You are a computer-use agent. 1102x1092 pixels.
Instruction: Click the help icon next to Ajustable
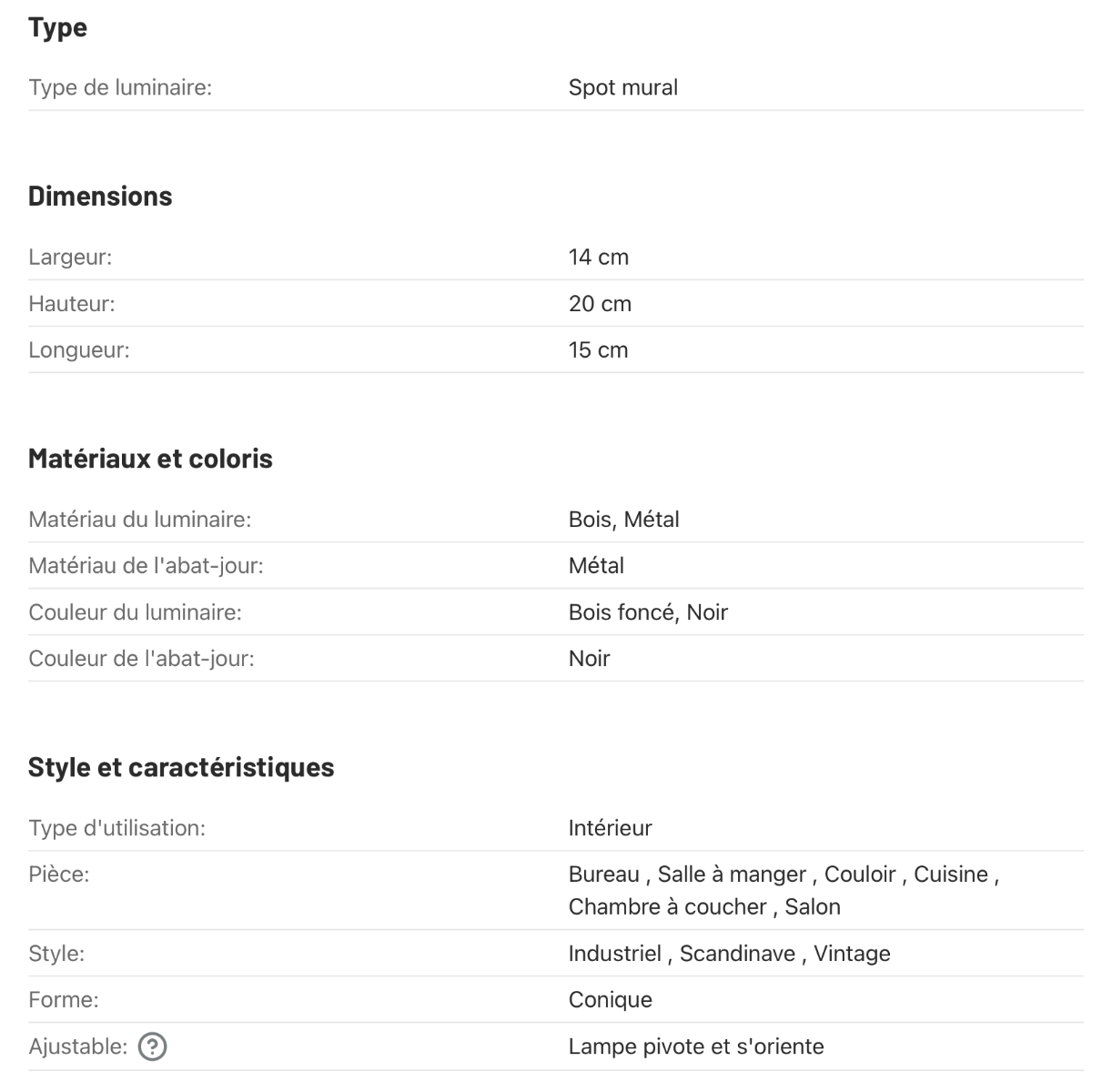153,1047
